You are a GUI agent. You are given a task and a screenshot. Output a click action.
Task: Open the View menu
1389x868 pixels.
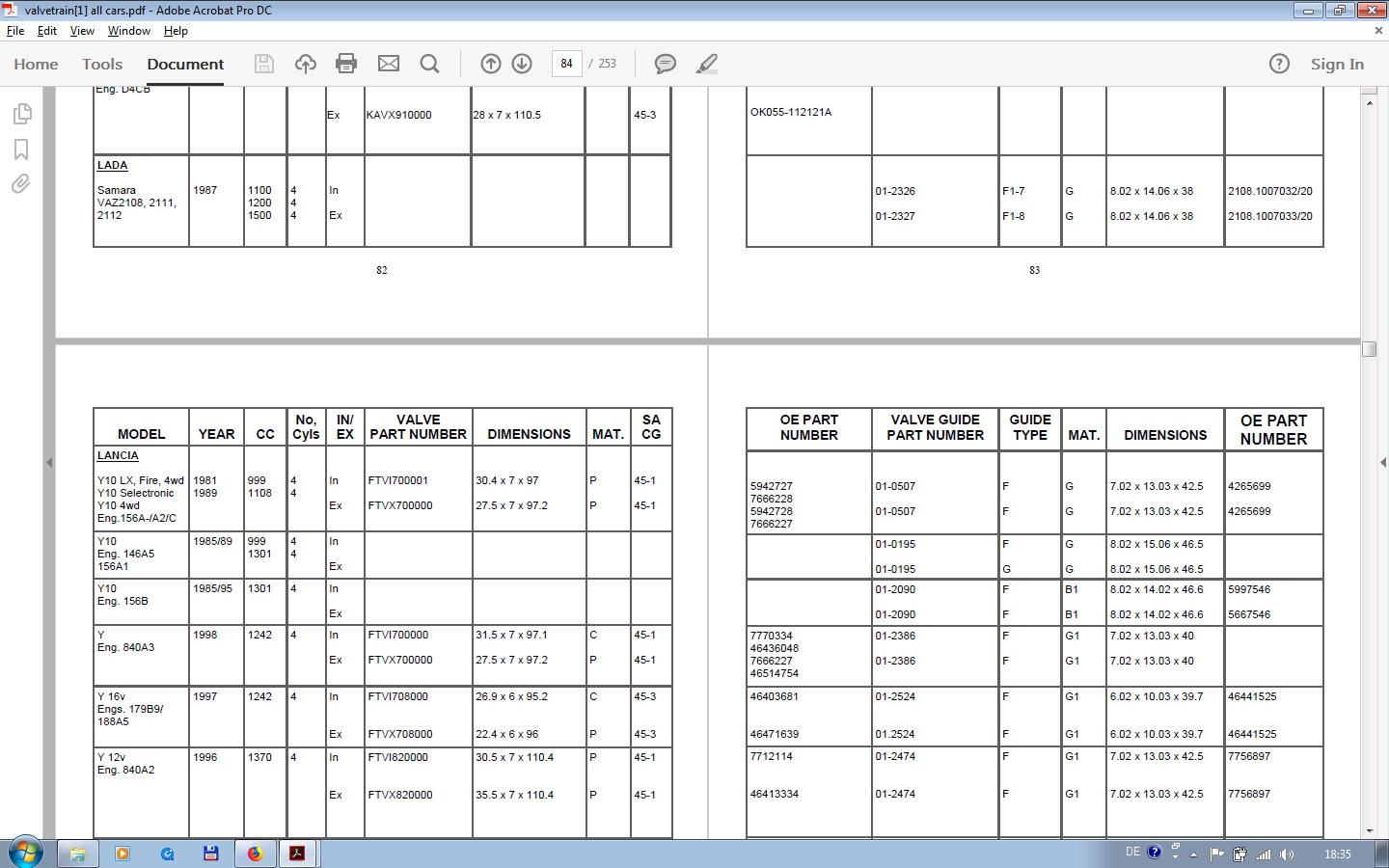tap(82, 31)
